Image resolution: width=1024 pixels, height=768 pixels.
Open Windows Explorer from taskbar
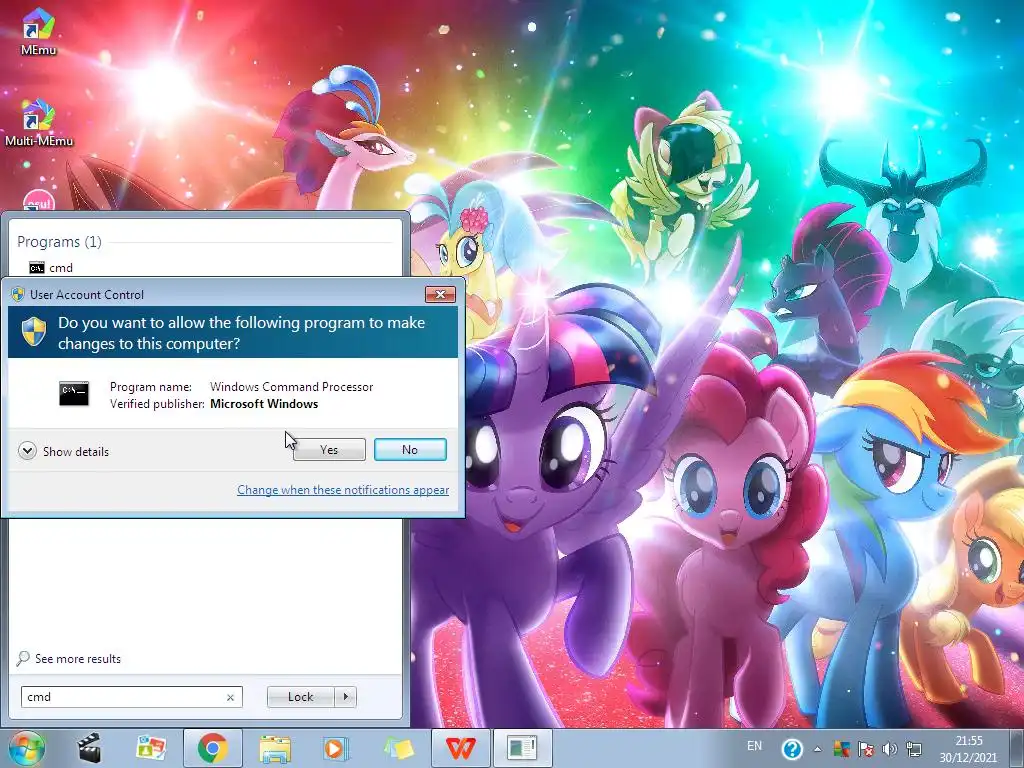coord(275,748)
